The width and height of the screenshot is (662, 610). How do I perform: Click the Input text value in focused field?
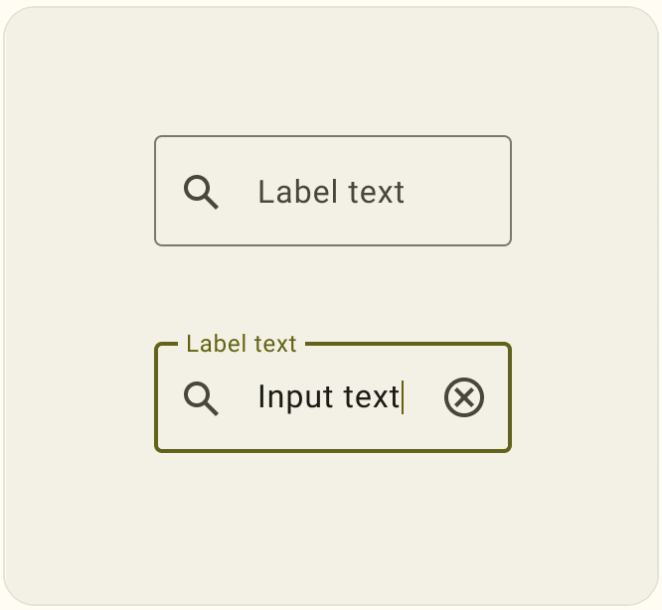point(328,397)
